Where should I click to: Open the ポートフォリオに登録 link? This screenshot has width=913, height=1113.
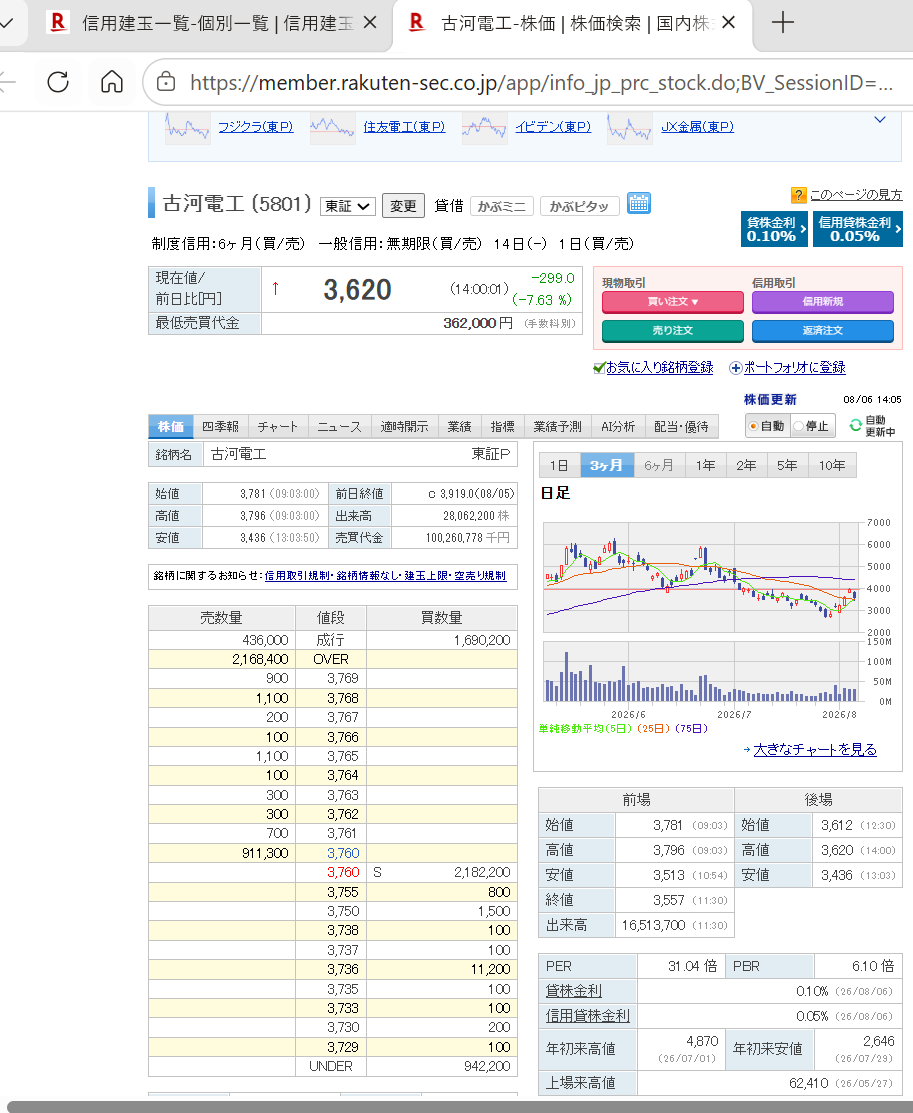pos(794,368)
